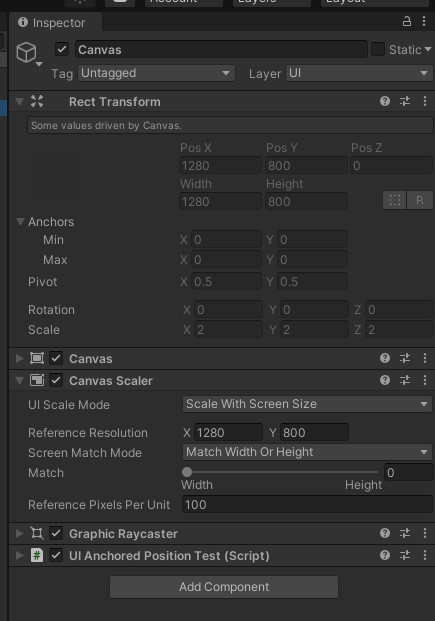The width and height of the screenshot is (435, 621).
Task: Collapse the Rect Transform component
Action: click(19, 102)
